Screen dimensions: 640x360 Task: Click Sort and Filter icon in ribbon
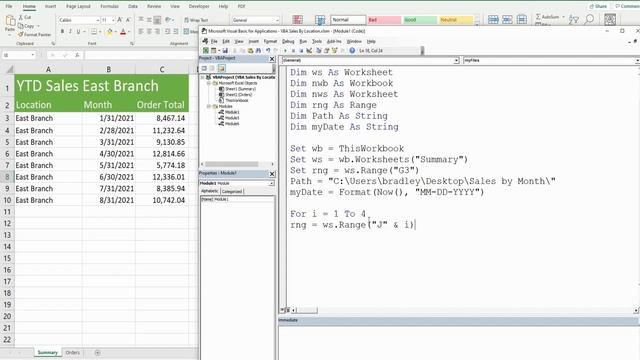574,19
